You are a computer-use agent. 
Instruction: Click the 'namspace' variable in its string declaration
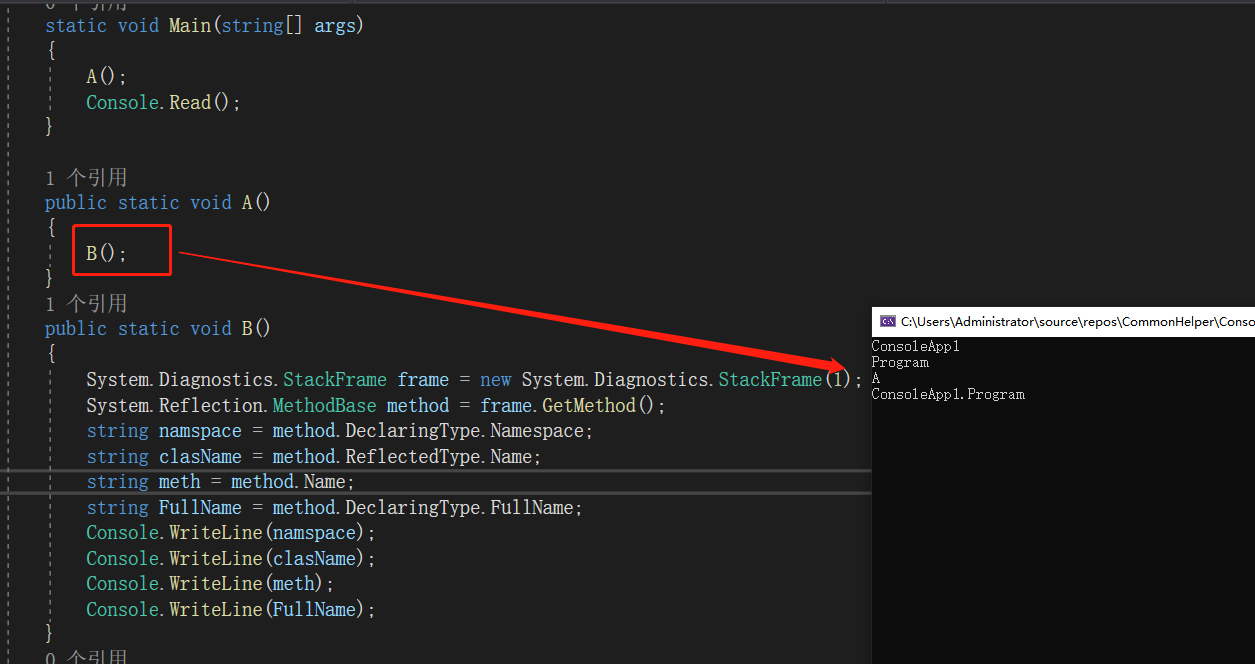click(x=200, y=431)
